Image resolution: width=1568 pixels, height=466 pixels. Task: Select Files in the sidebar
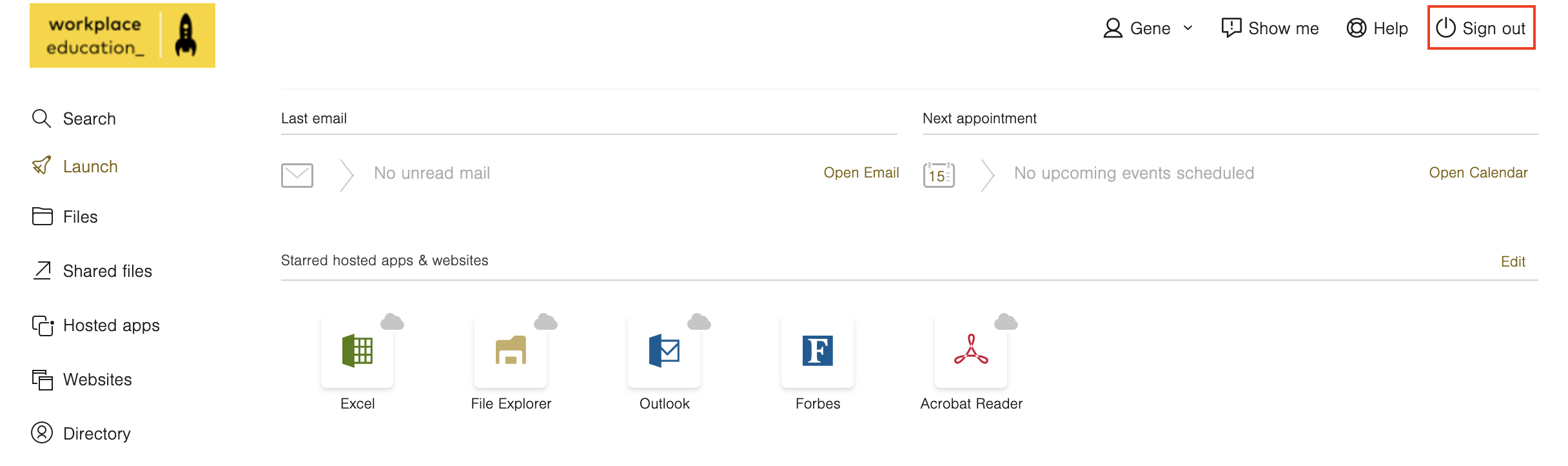click(x=65, y=217)
